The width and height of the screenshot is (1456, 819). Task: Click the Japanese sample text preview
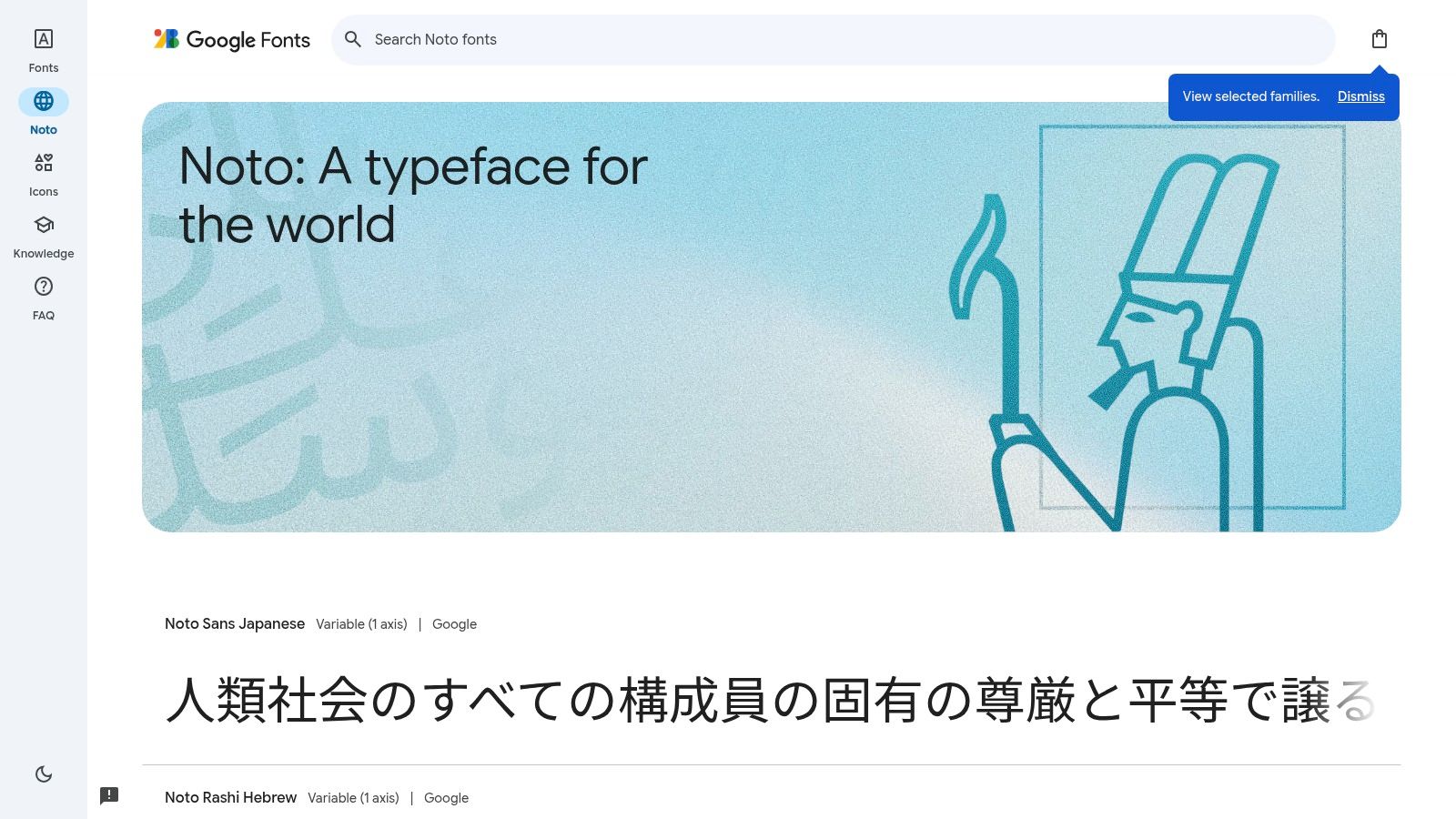point(770,701)
